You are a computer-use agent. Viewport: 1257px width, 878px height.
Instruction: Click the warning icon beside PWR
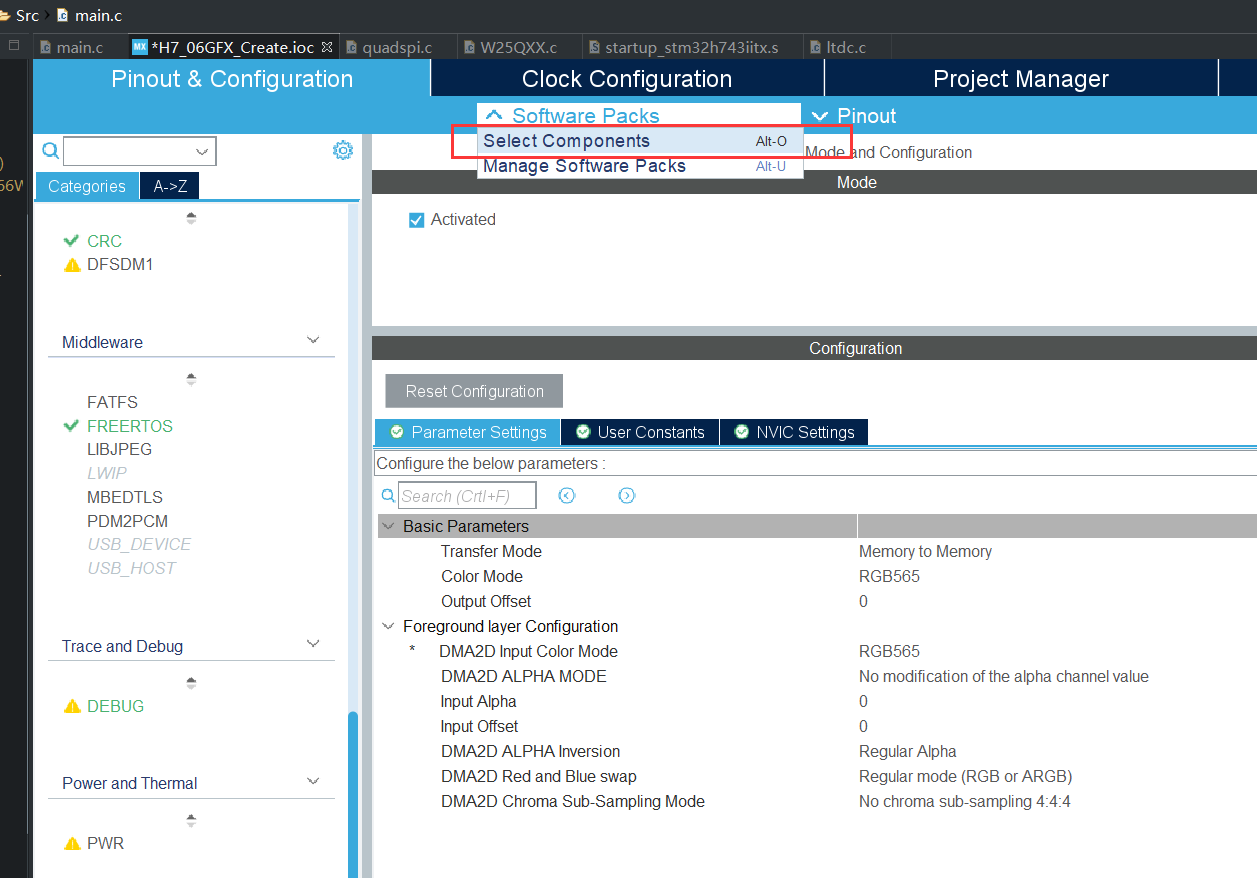(x=72, y=843)
